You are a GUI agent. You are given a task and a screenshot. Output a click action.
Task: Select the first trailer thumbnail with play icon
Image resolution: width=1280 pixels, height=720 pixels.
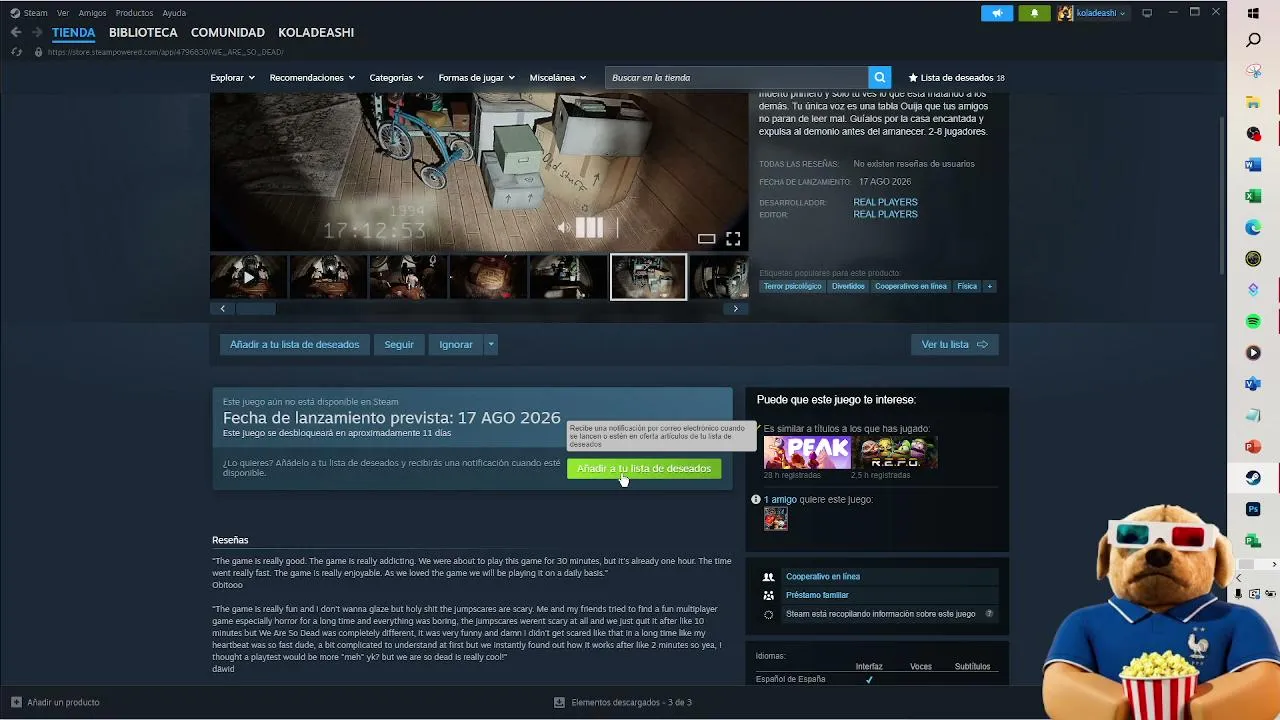(248, 277)
